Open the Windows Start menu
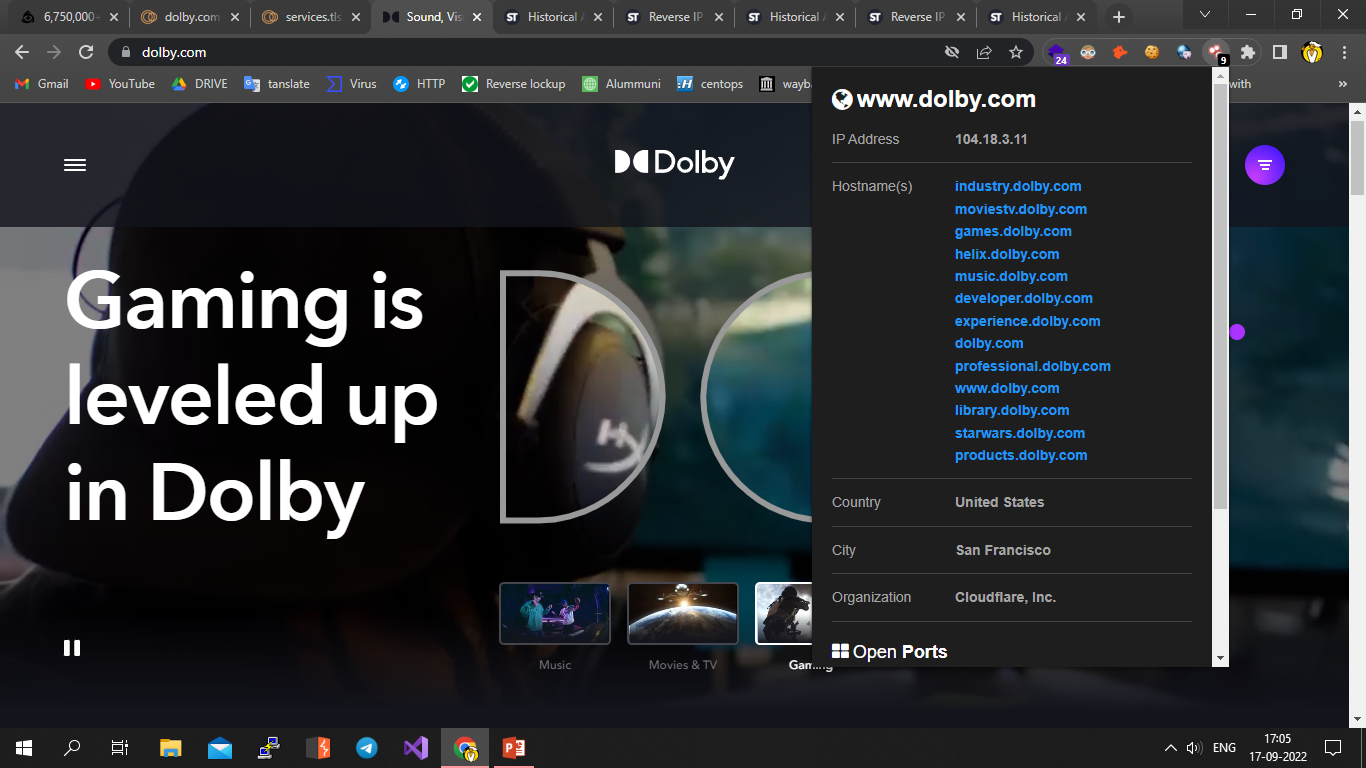This screenshot has width=1366, height=768. (x=24, y=747)
